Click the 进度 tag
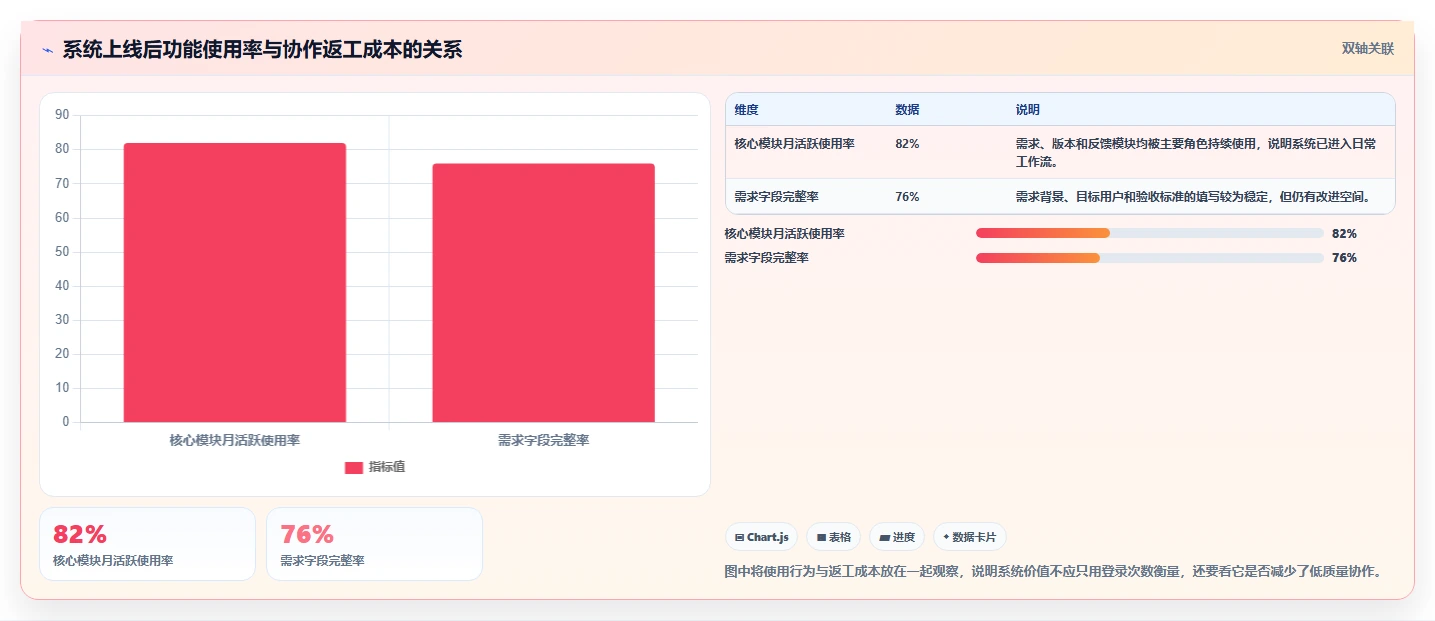 897,537
